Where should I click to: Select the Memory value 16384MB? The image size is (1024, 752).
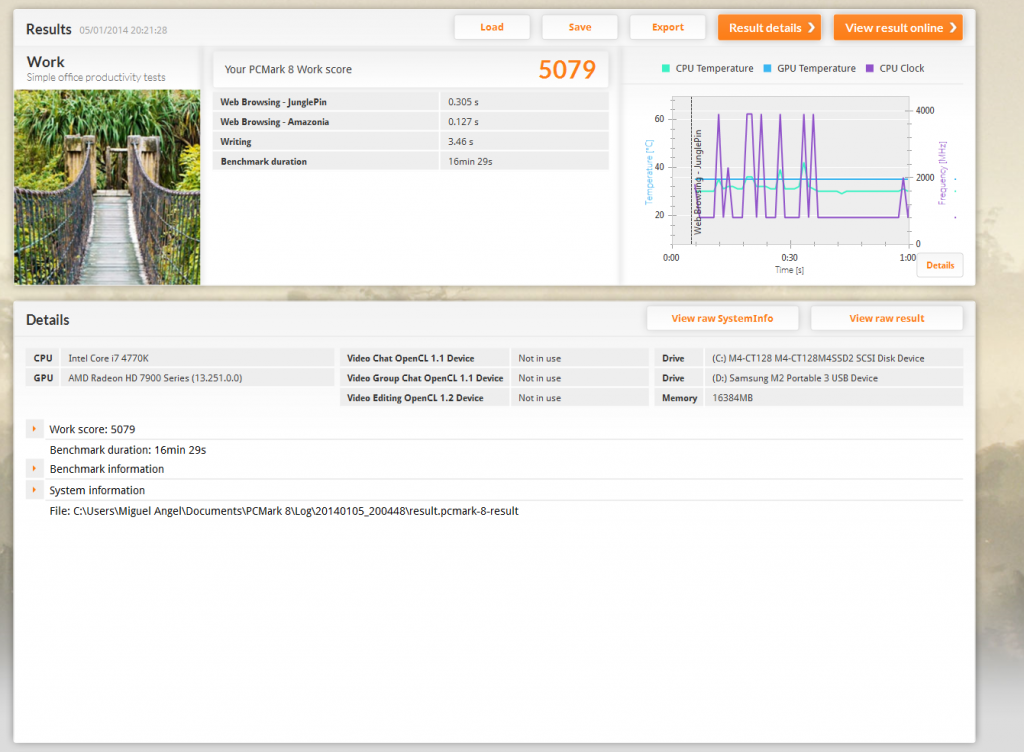click(732, 398)
